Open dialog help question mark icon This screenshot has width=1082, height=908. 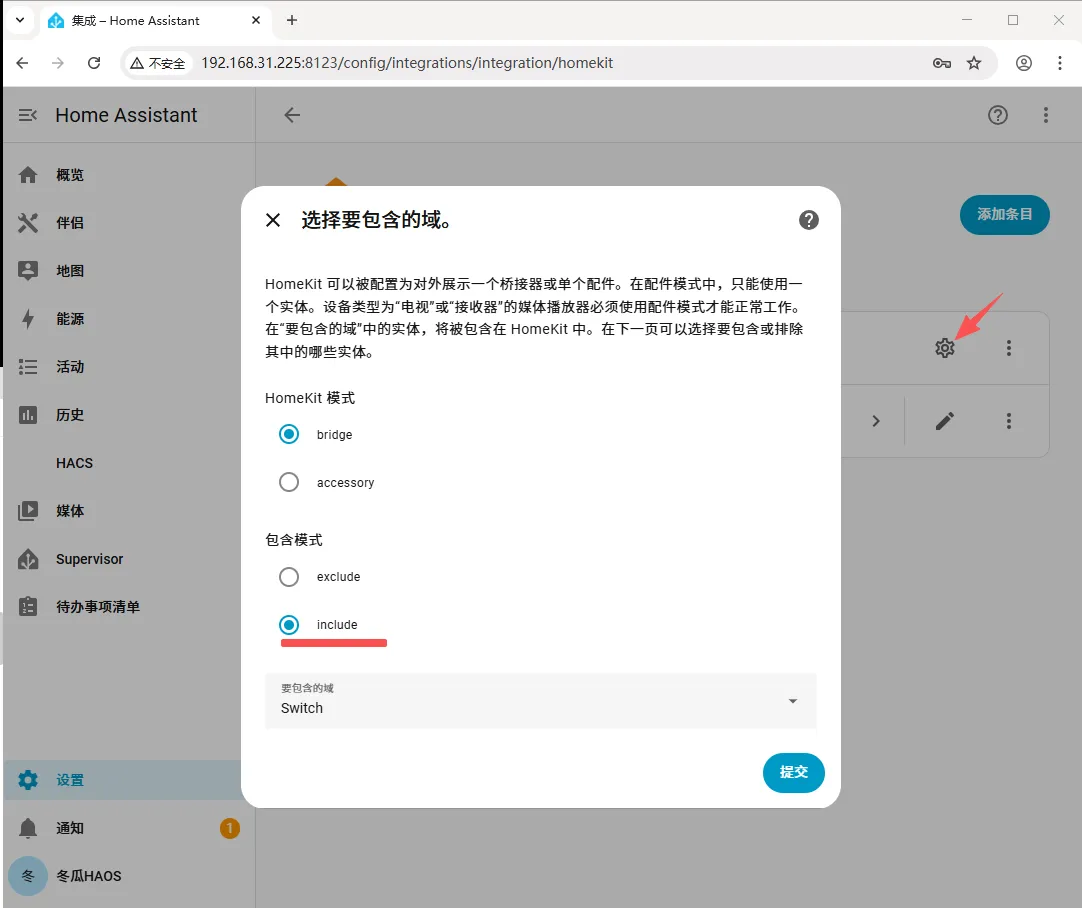(x=809, y=220)
